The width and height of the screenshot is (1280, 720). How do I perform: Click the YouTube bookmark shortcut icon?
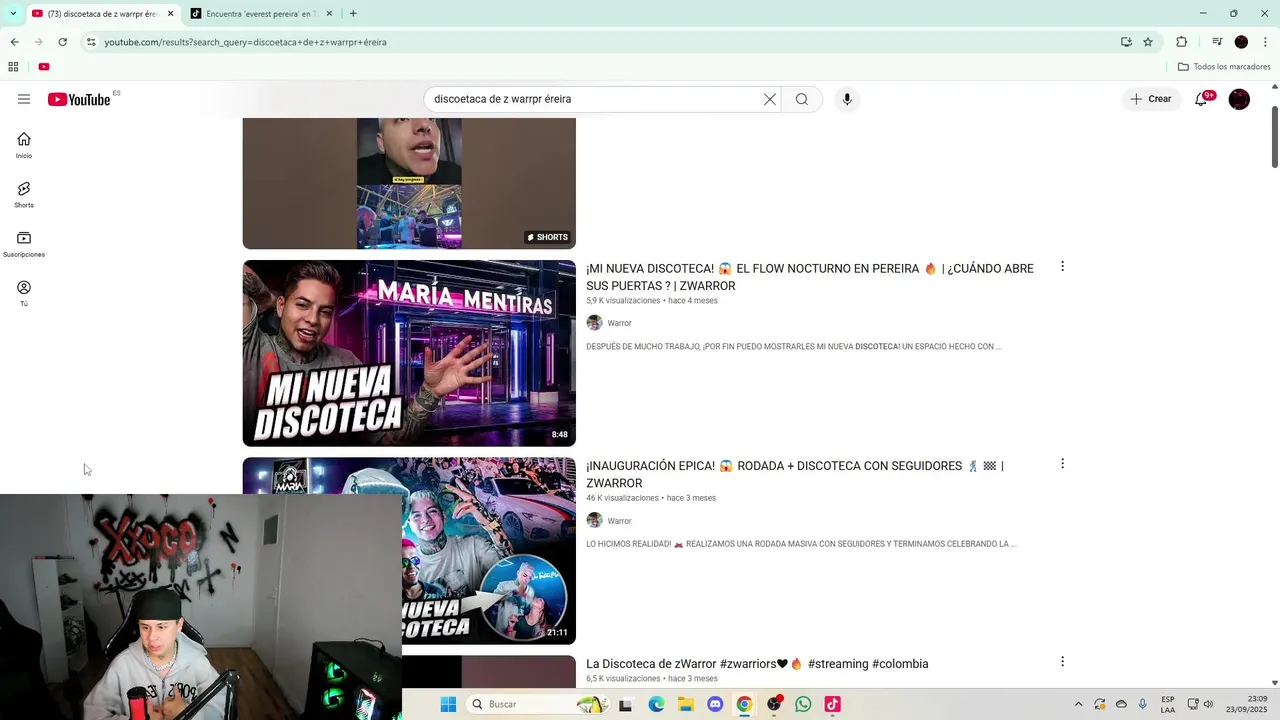[44, 67]
